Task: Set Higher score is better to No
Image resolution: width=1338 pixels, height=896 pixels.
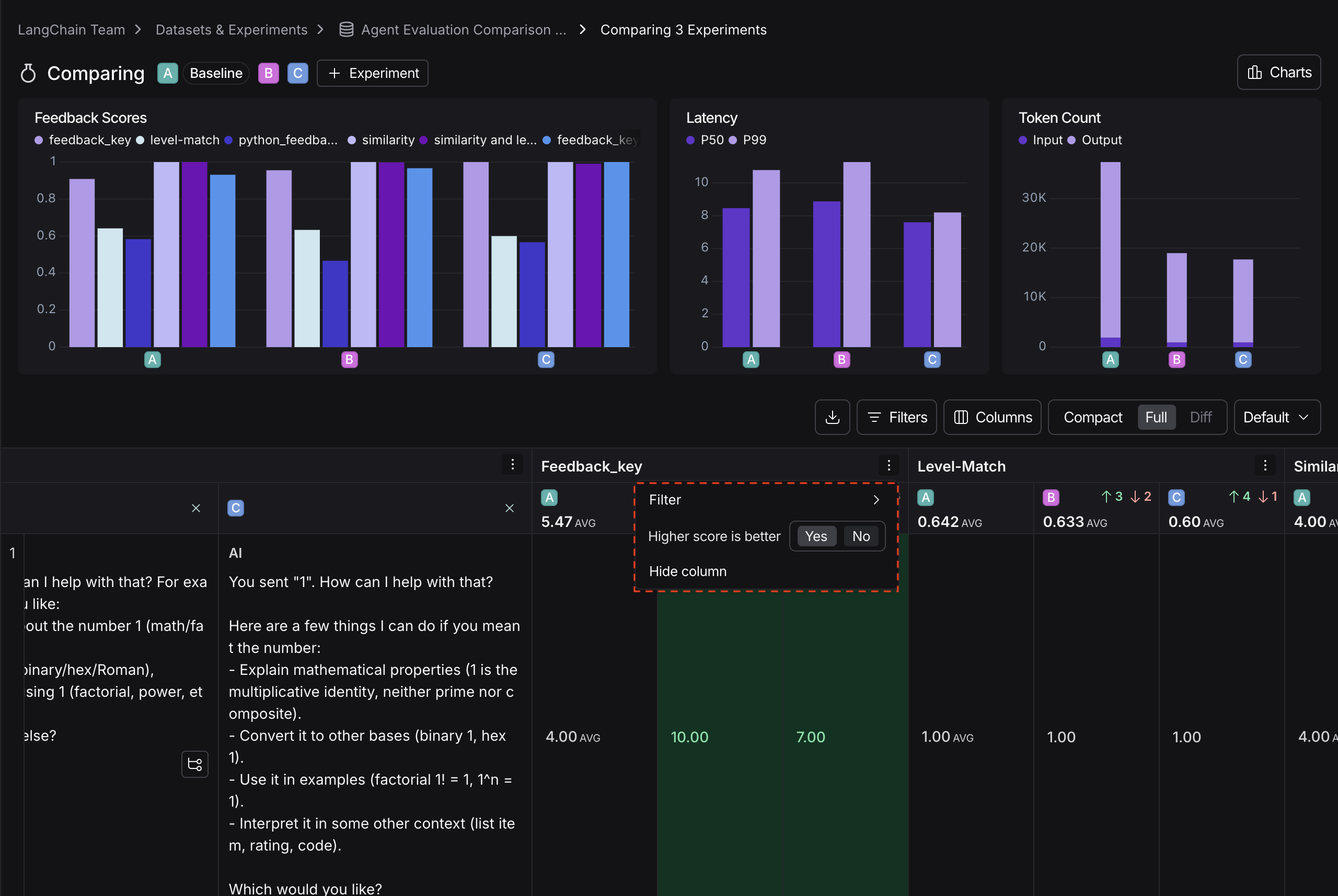Action: click(x=861, y=536)
